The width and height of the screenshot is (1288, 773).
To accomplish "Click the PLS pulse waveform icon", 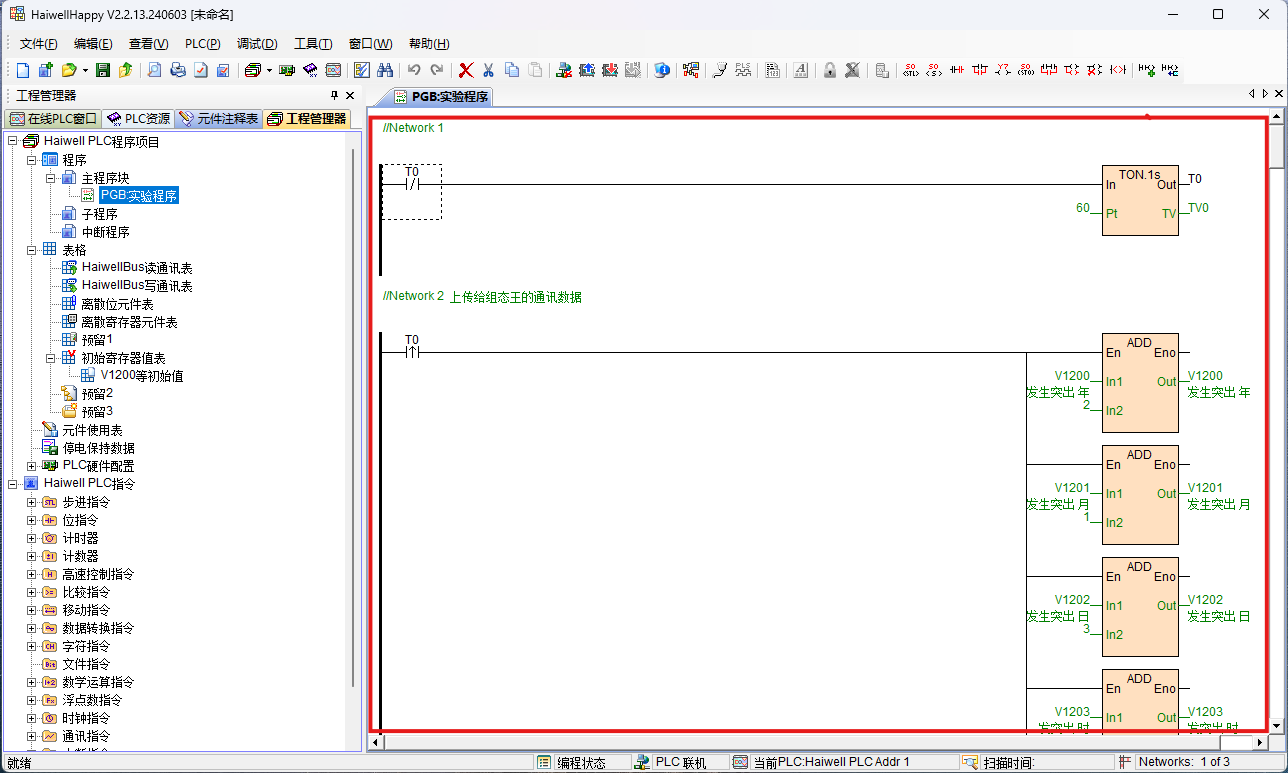I will [743, 70].
